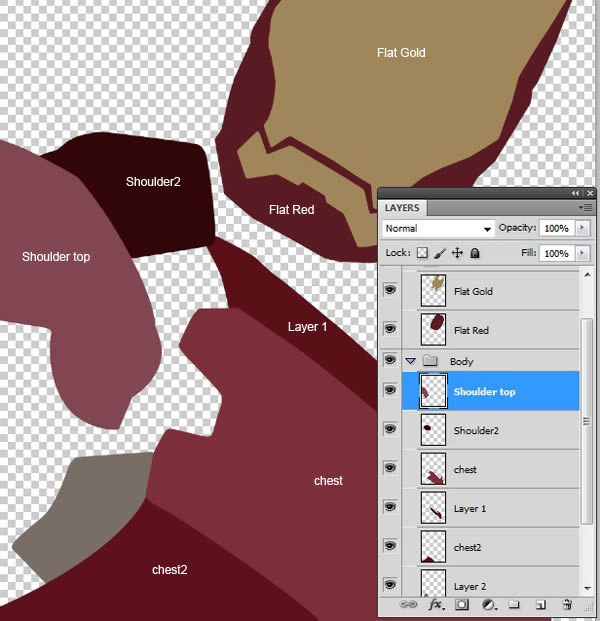Click the 'Shoulder2' label on canvas
Image resolution: width=600 pixels, height=621 pixels.
[x=153, y=182]
